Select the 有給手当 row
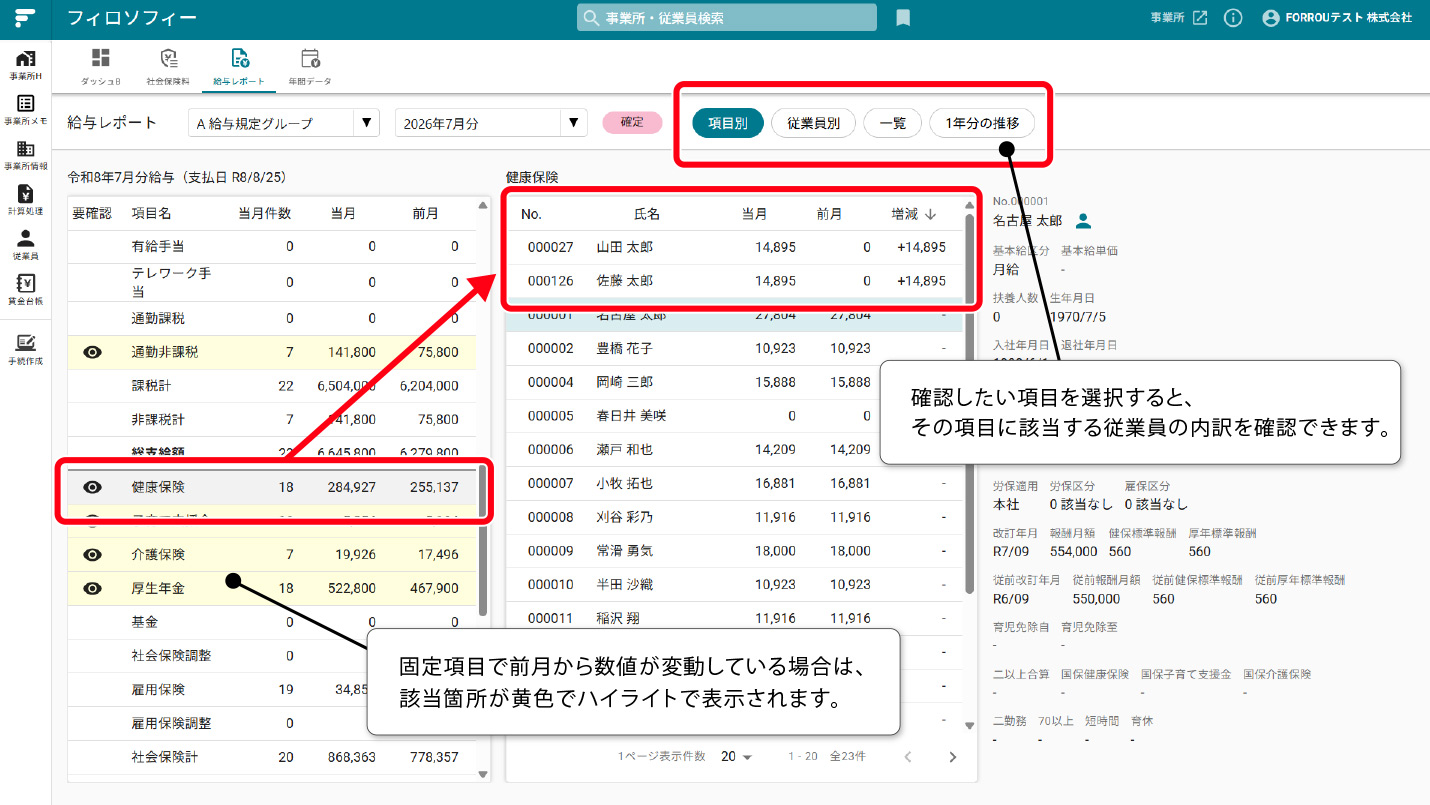Screen dimensions: 1430x805 (272, 246)
